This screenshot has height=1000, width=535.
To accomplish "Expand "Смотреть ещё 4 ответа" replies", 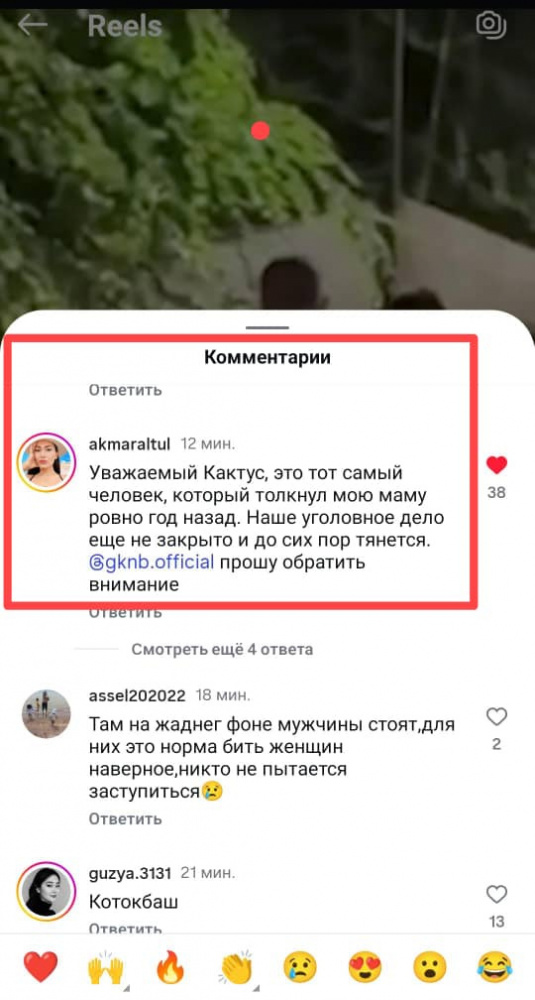I will click(x=222, y=650).
